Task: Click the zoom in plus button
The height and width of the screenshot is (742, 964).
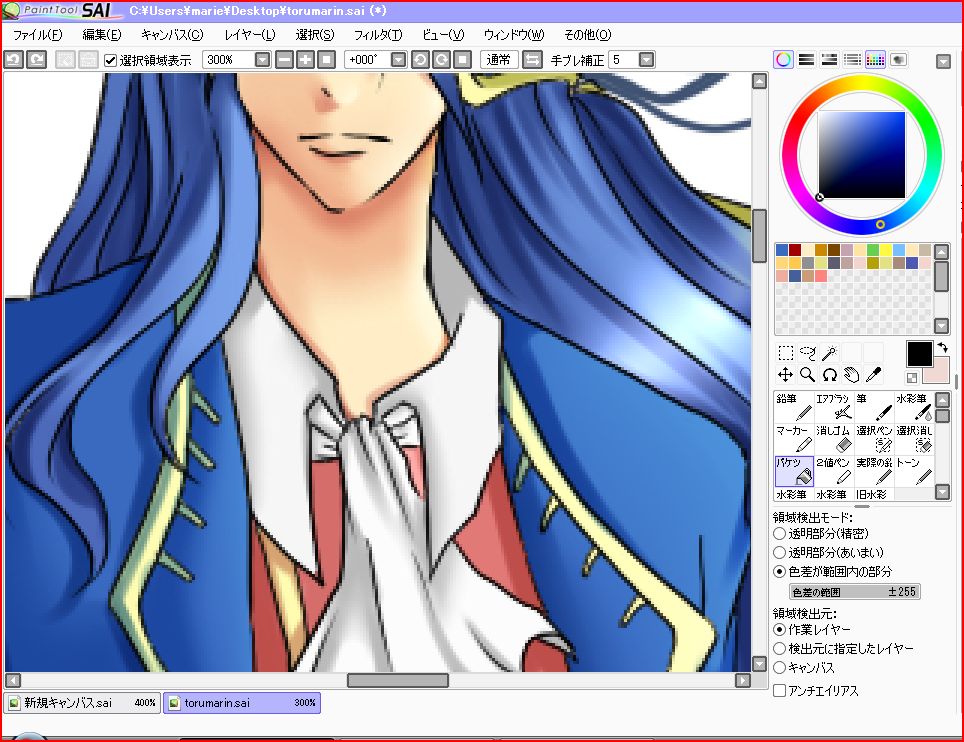Action: (x=305, y=60)
